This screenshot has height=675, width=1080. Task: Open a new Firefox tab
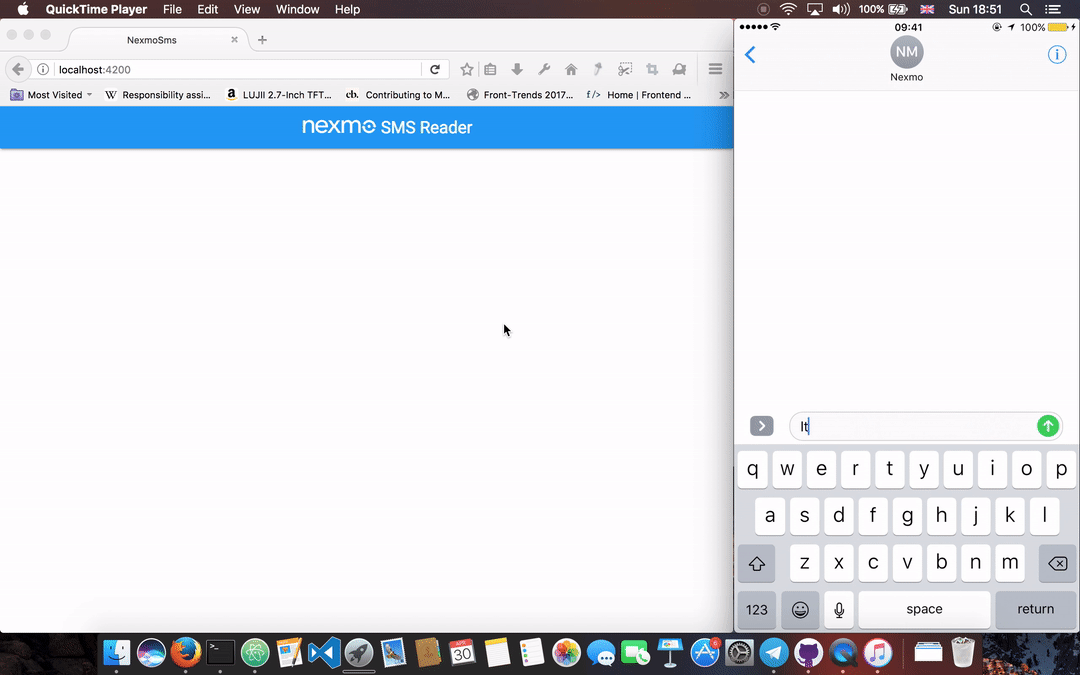click(x=262, y=40)
